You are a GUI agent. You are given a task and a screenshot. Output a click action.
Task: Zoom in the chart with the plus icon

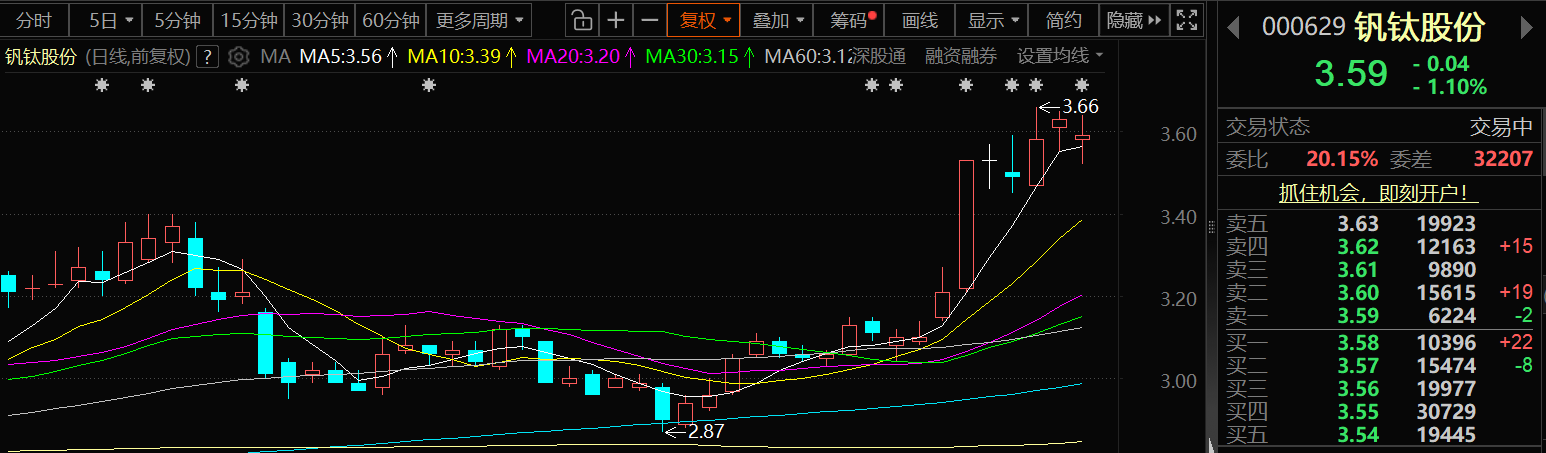(x=616, y=20)
